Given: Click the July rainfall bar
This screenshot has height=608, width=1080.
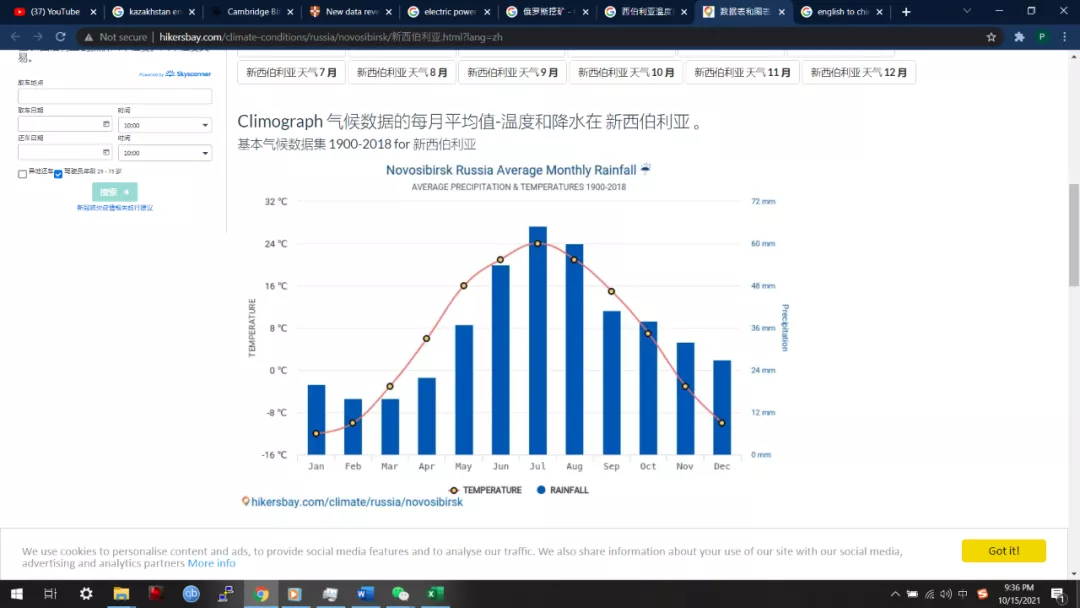Looking at the screenshot, I should (x=538, y=340).
